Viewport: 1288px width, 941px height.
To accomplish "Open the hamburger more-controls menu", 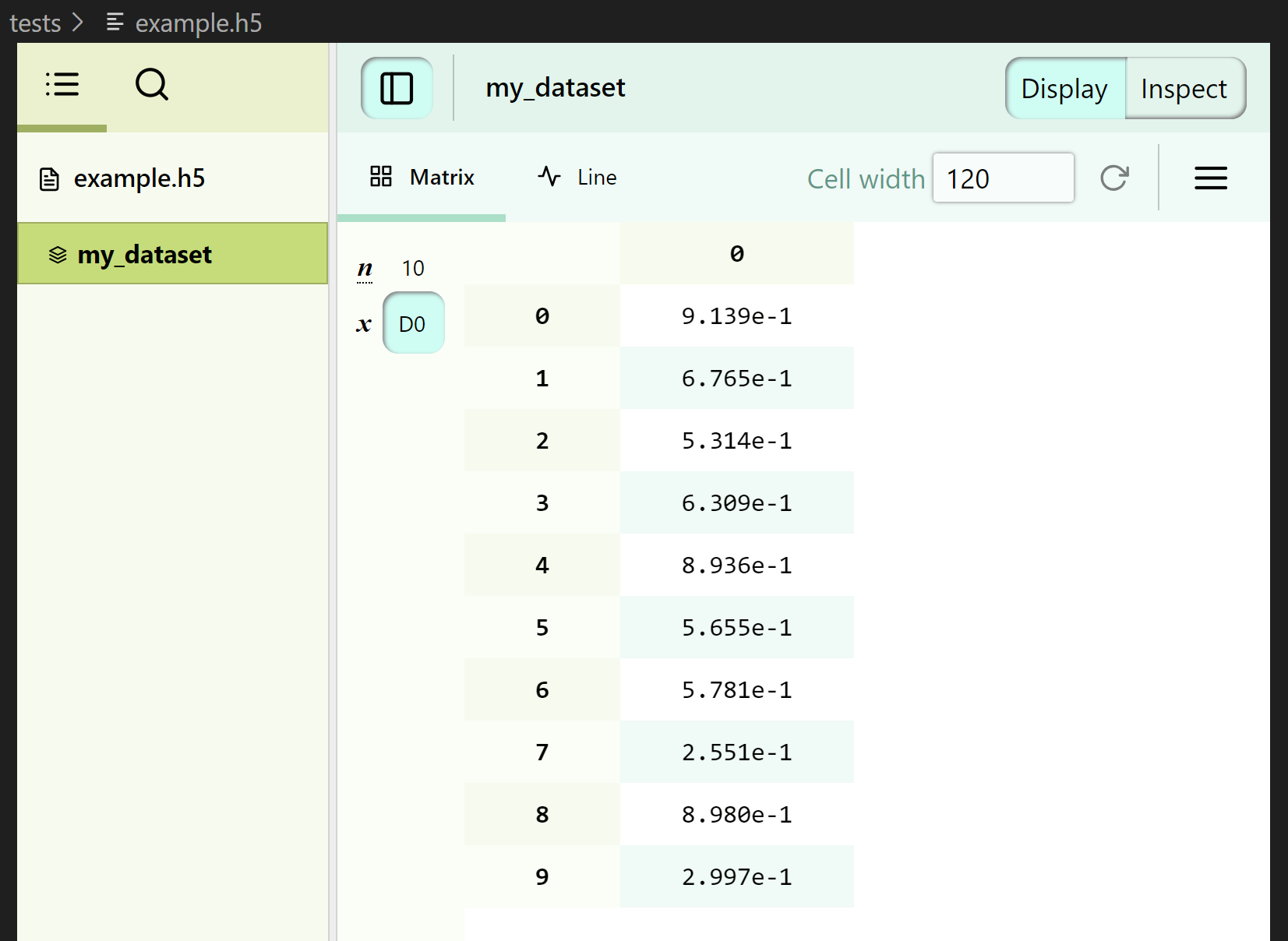I will pyautogui.click(x=1211, y=178).
